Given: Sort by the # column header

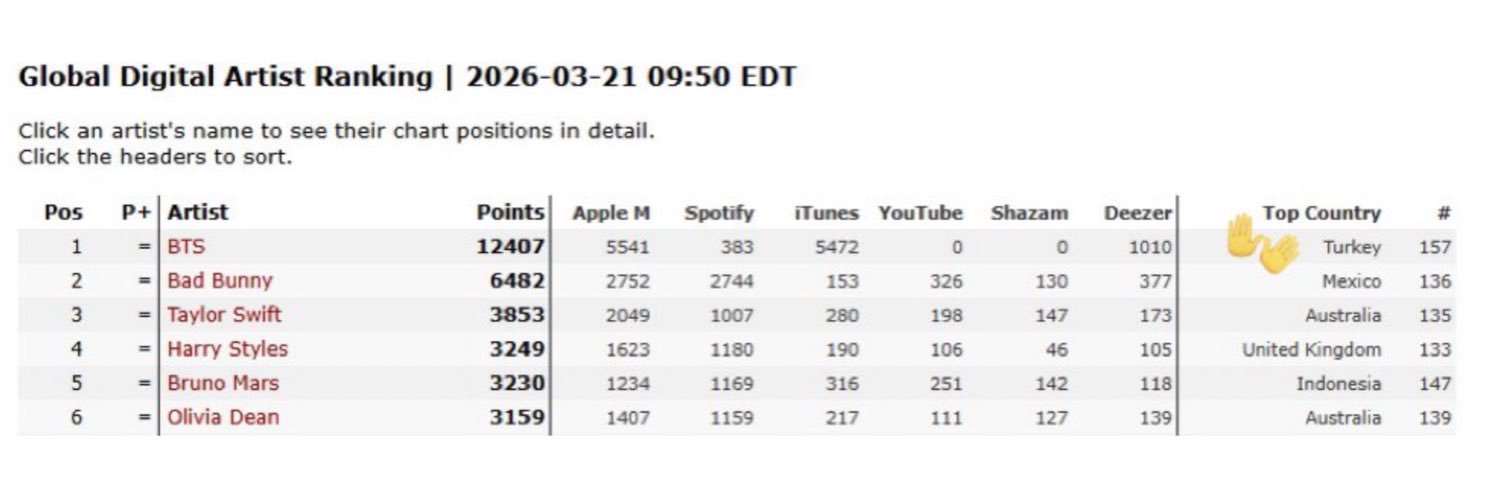Looking at the screenshot, I should coord(1443,213).
